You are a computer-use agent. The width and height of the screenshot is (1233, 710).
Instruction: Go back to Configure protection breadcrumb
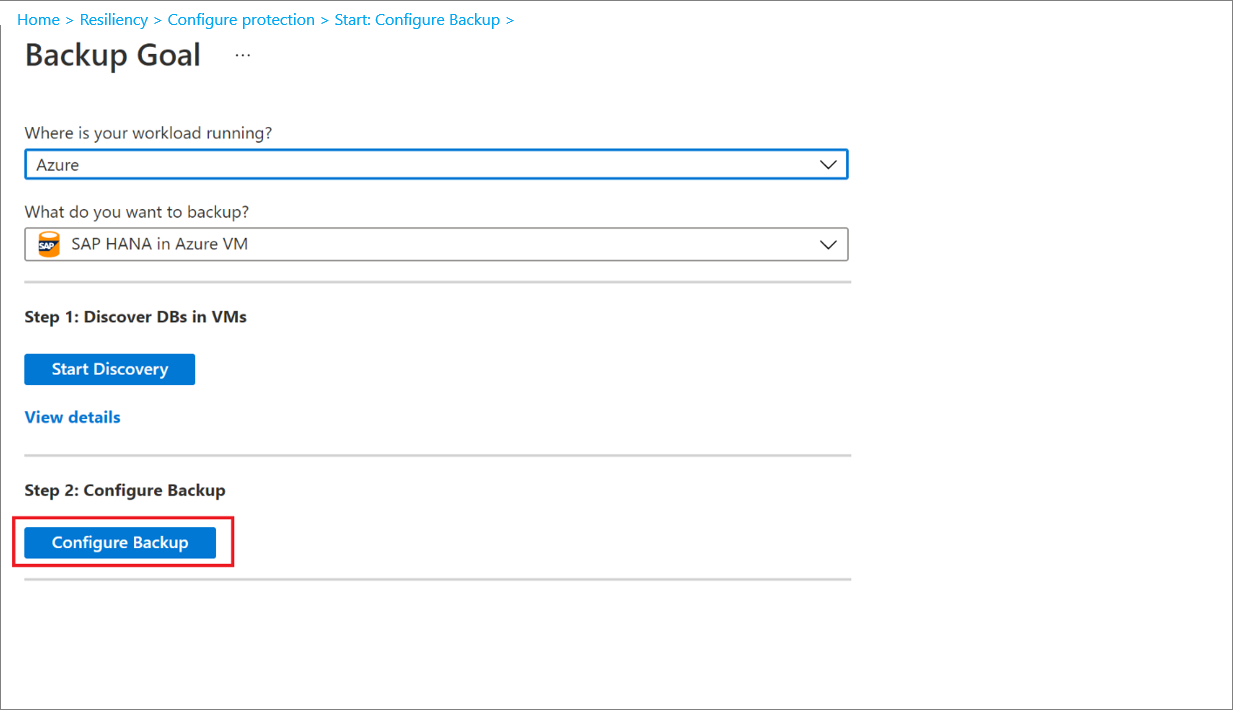pos(240,19)
